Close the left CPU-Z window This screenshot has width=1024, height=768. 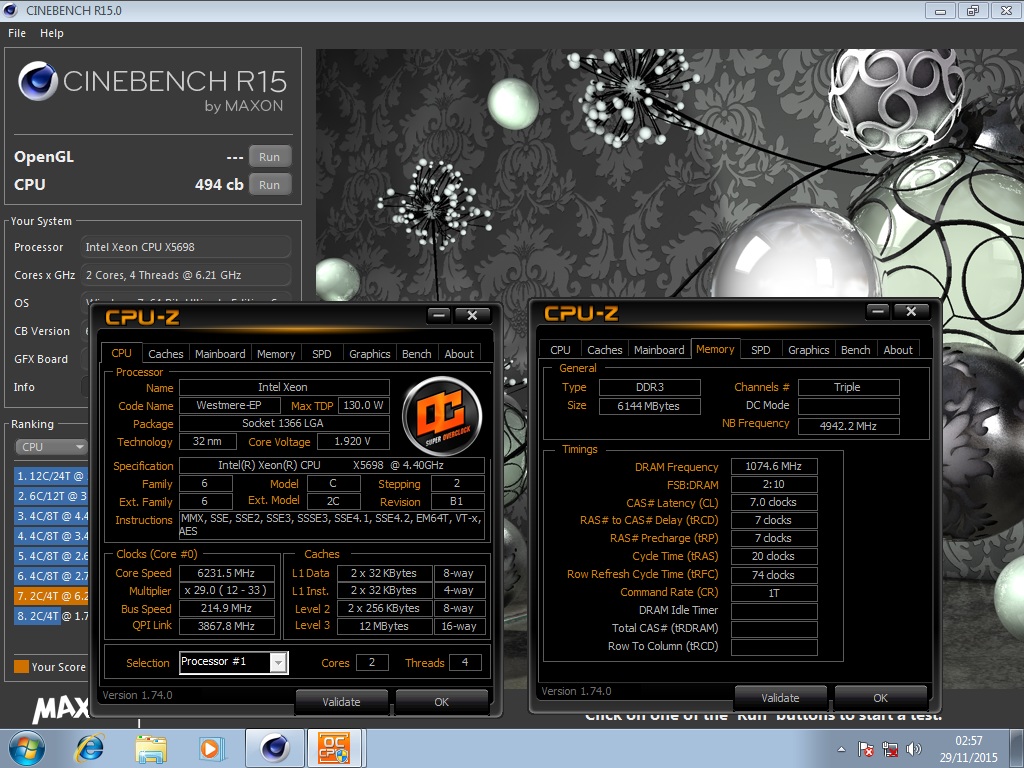pos(472,316)
